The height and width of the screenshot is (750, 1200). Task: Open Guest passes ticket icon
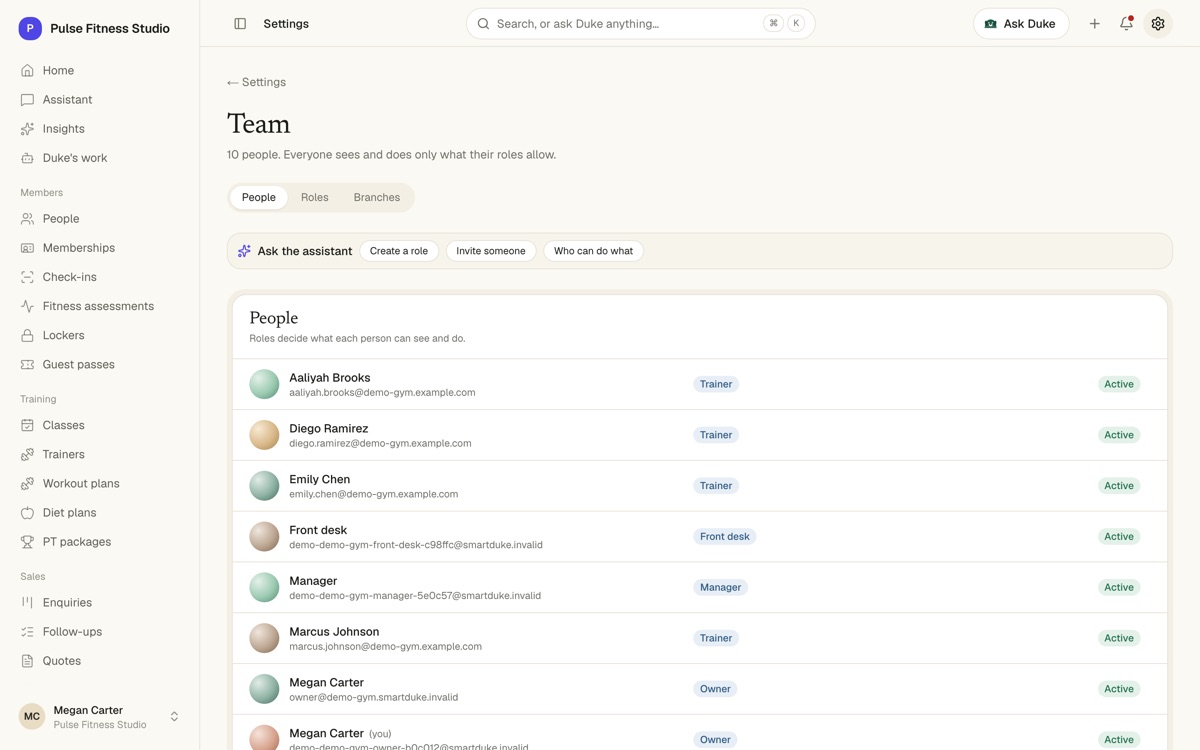(27, 365)
